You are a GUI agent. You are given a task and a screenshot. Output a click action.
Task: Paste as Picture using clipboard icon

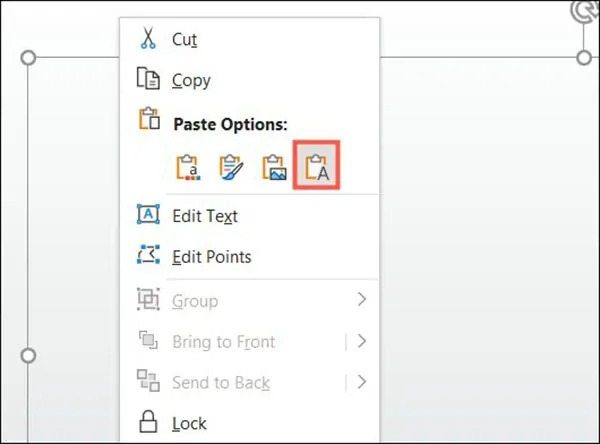coord(274,167)
